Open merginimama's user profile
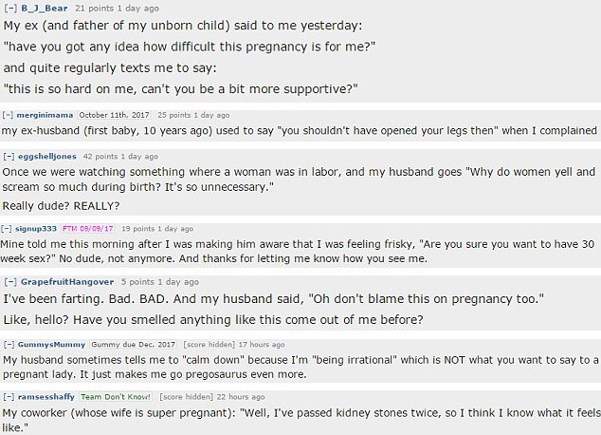 (45, 115)
